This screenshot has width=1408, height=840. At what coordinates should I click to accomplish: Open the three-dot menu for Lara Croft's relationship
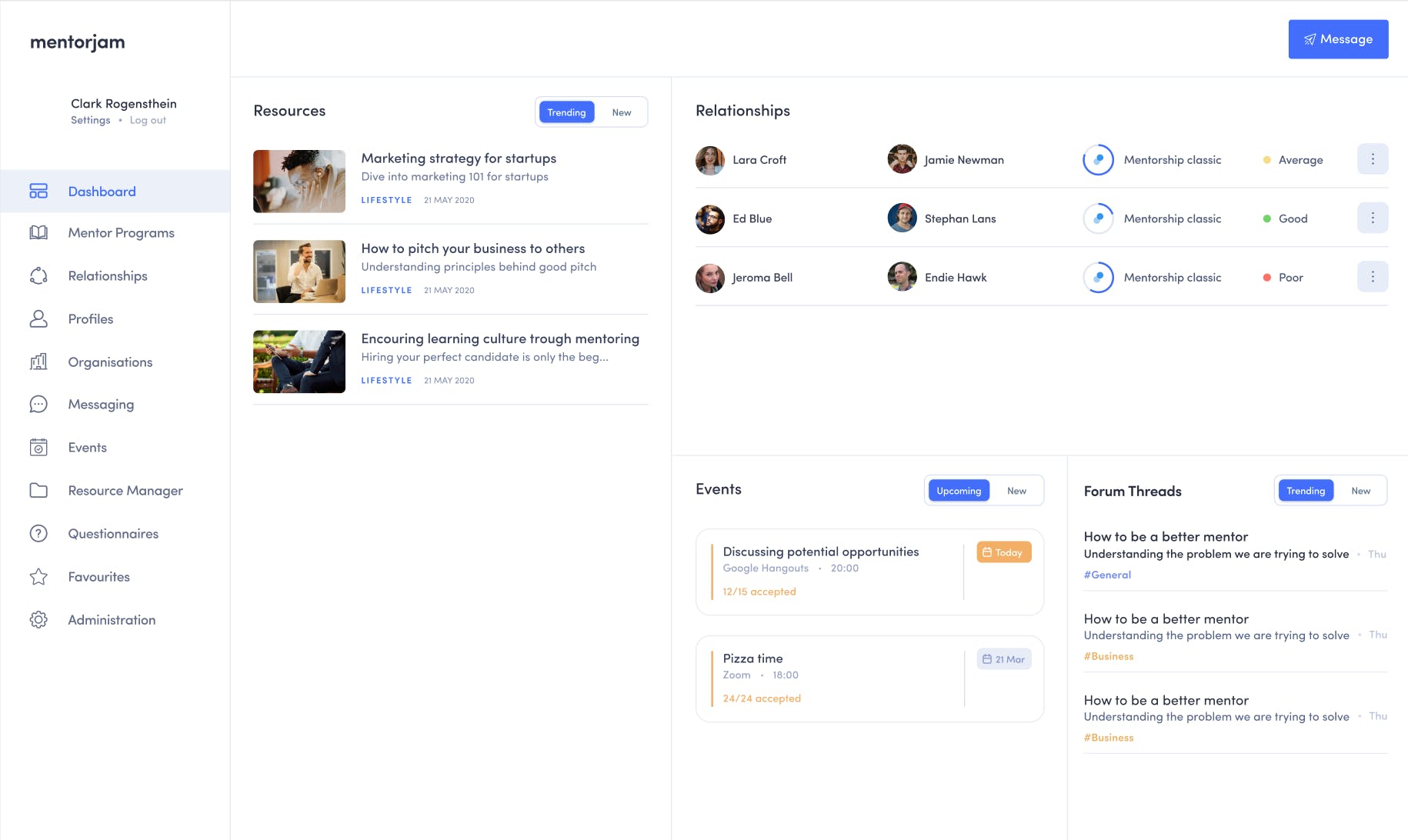click(1373, 159)
